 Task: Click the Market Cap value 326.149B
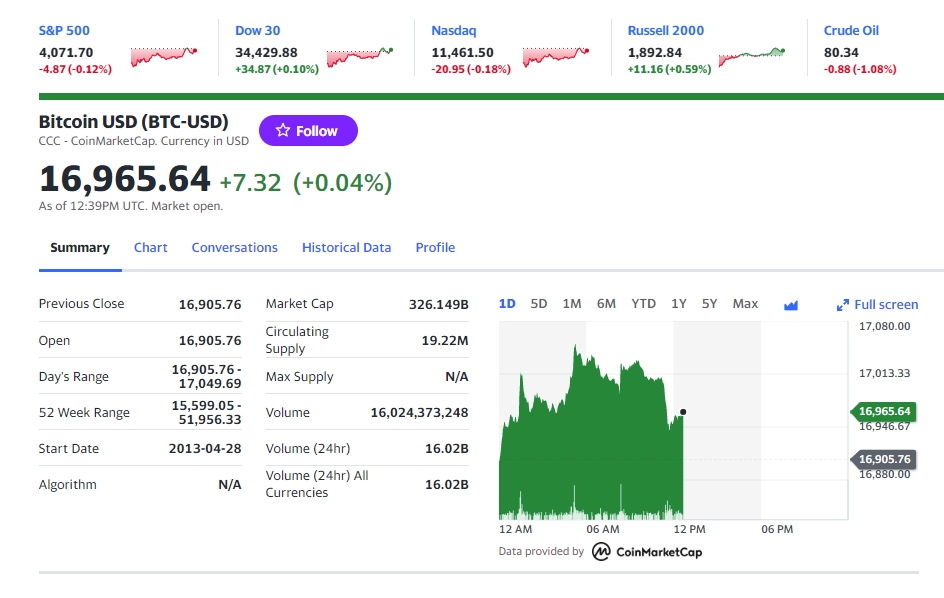coord(438,304)
